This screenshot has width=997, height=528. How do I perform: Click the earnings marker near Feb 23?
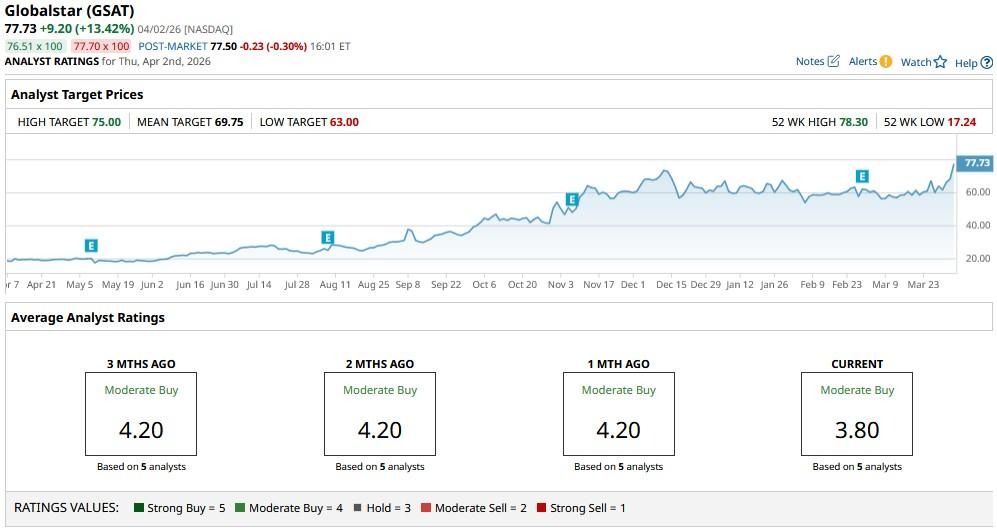coord(862,176)
